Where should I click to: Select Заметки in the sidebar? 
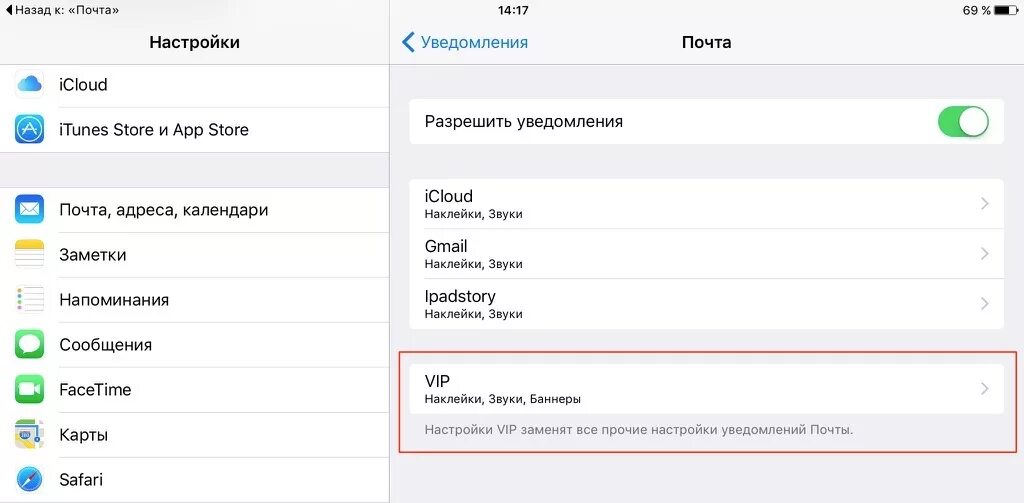[x=195, y=255]
